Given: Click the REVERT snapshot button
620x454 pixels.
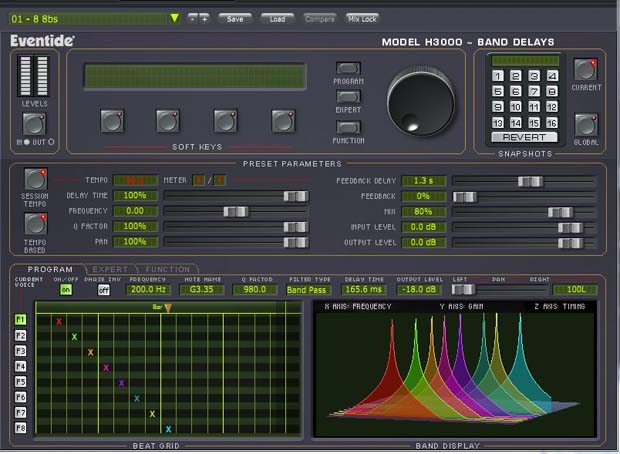Looking at the screenshot, I should 524,137.
